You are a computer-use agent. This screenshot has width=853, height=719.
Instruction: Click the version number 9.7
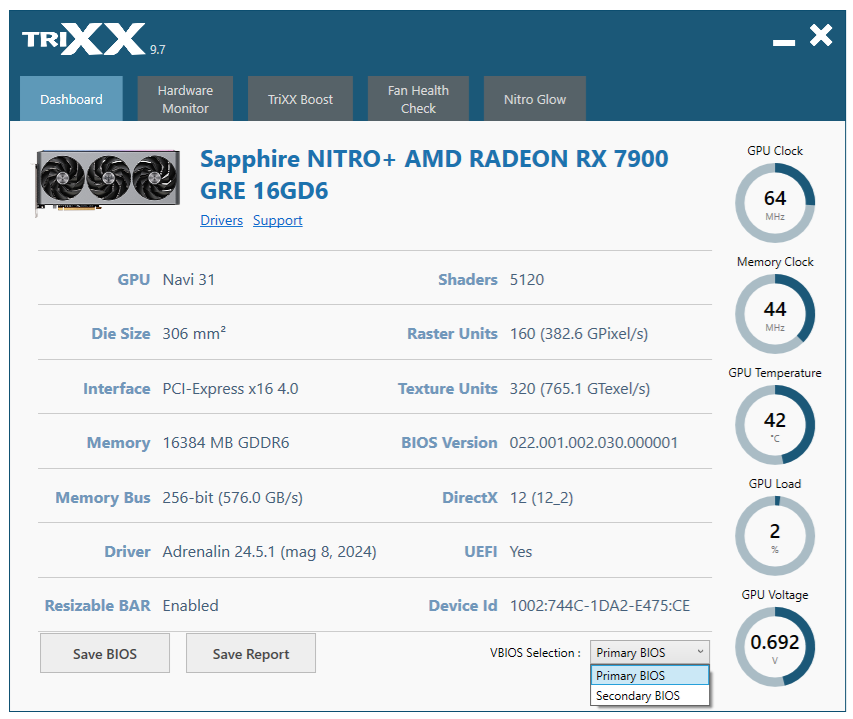click(x=158, y=49)
